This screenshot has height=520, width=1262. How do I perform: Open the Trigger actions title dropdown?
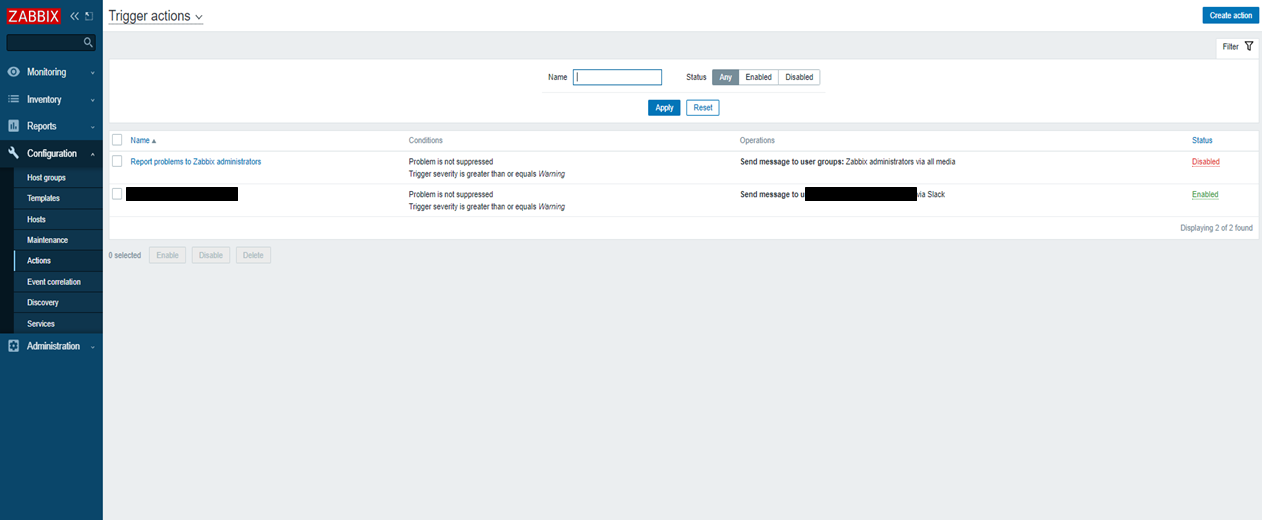coord(155,16)
